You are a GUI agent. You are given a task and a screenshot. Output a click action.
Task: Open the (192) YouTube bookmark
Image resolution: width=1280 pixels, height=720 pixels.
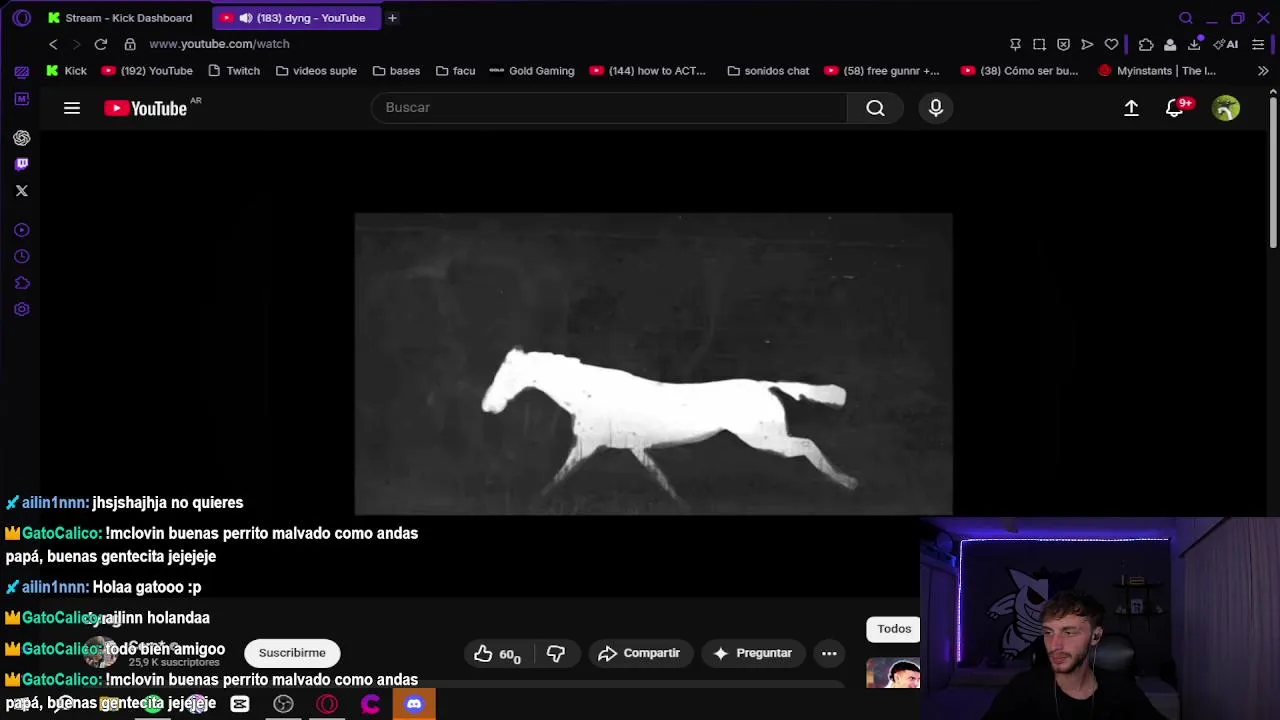tap(147, 71)
